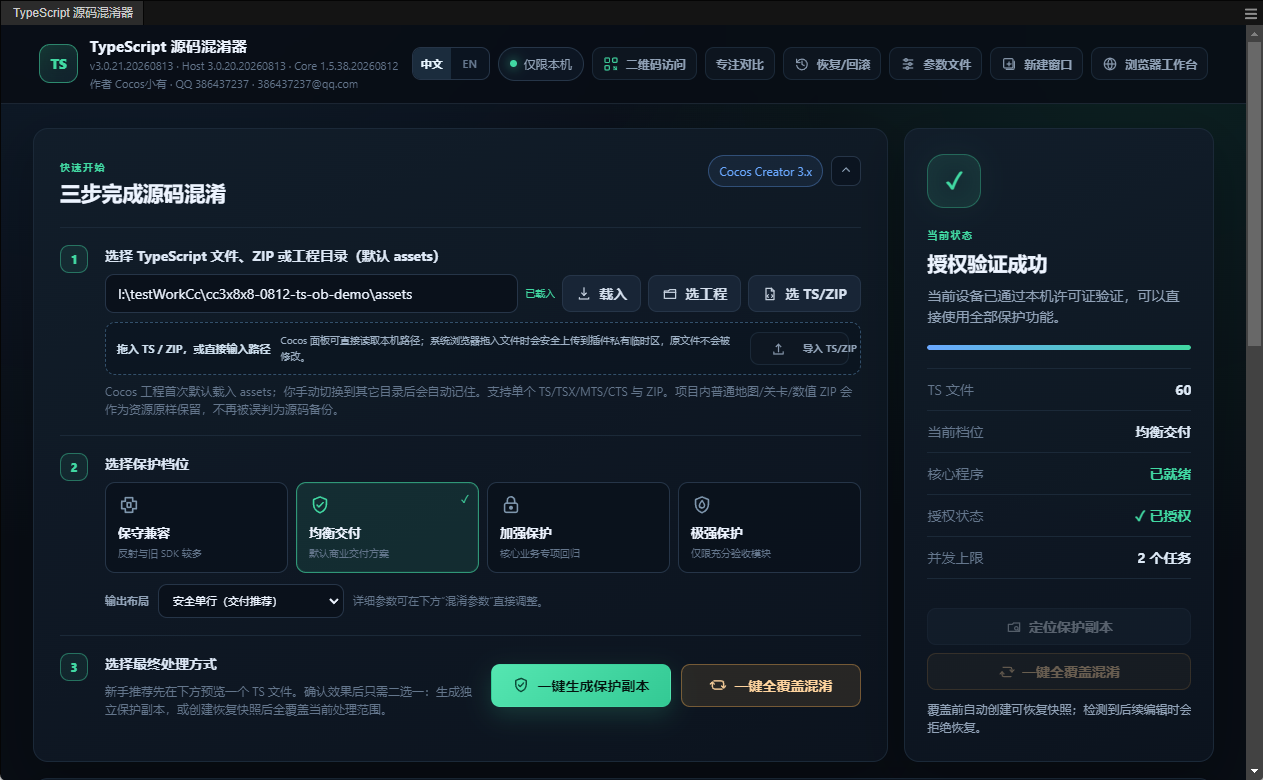
Task: Select the TypeScript 源码混淆器 tab
Action: click(x=72, y=13)
